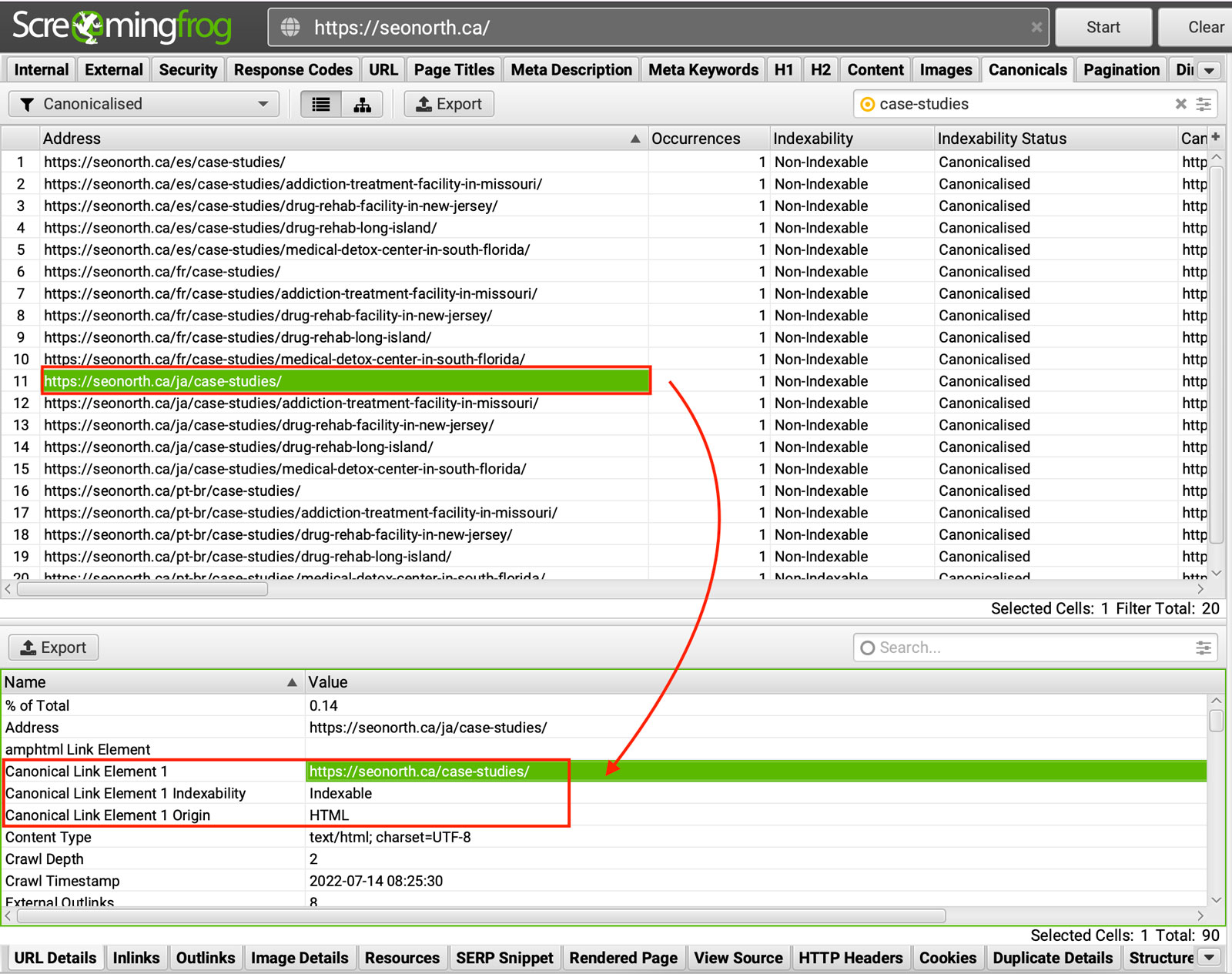Open the Images tab
The width and height of the screenshot is (1232, 974).
946,70
